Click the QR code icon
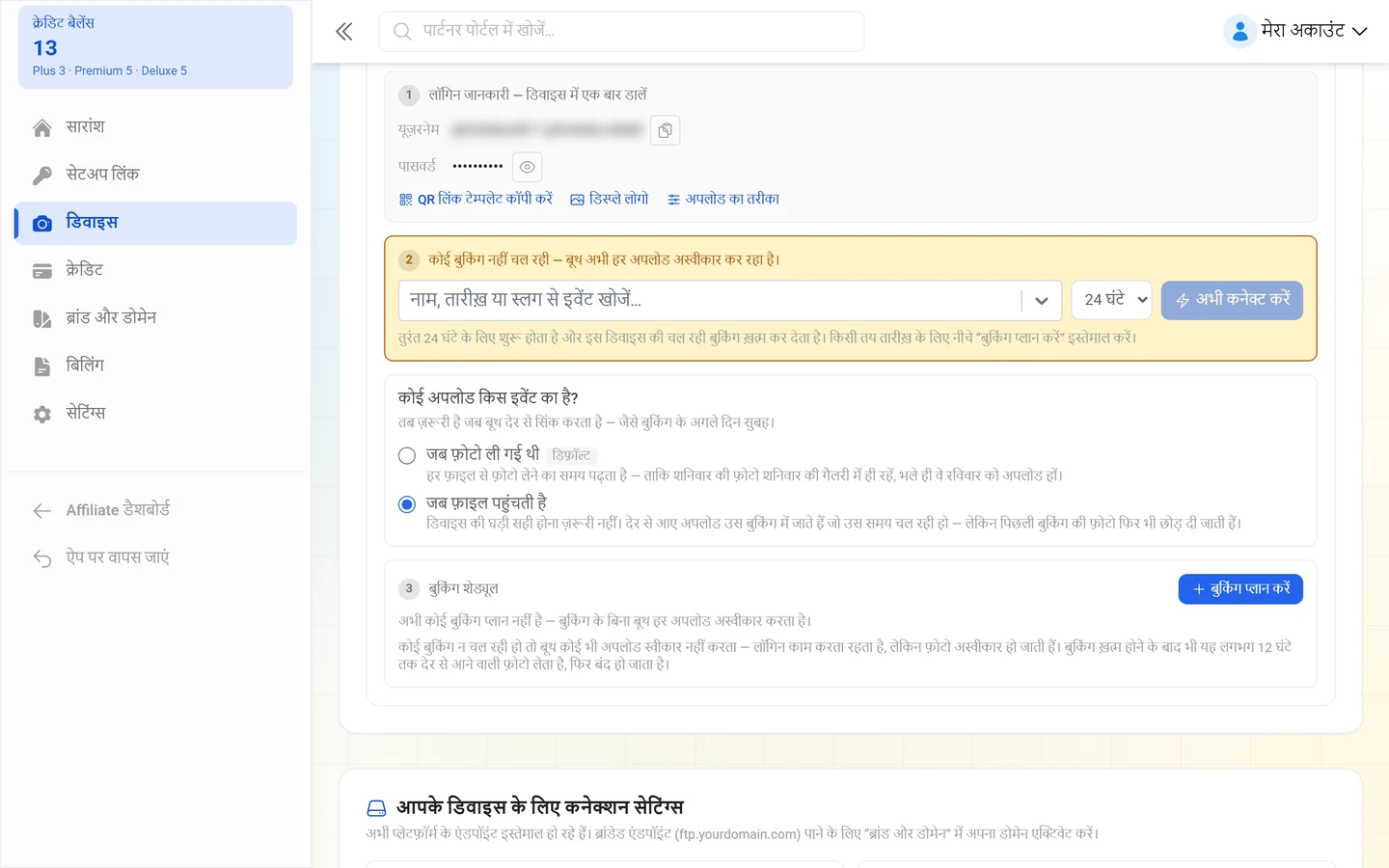The height and width of the screenshot is (868, 1389). click(x=405, y=200)
